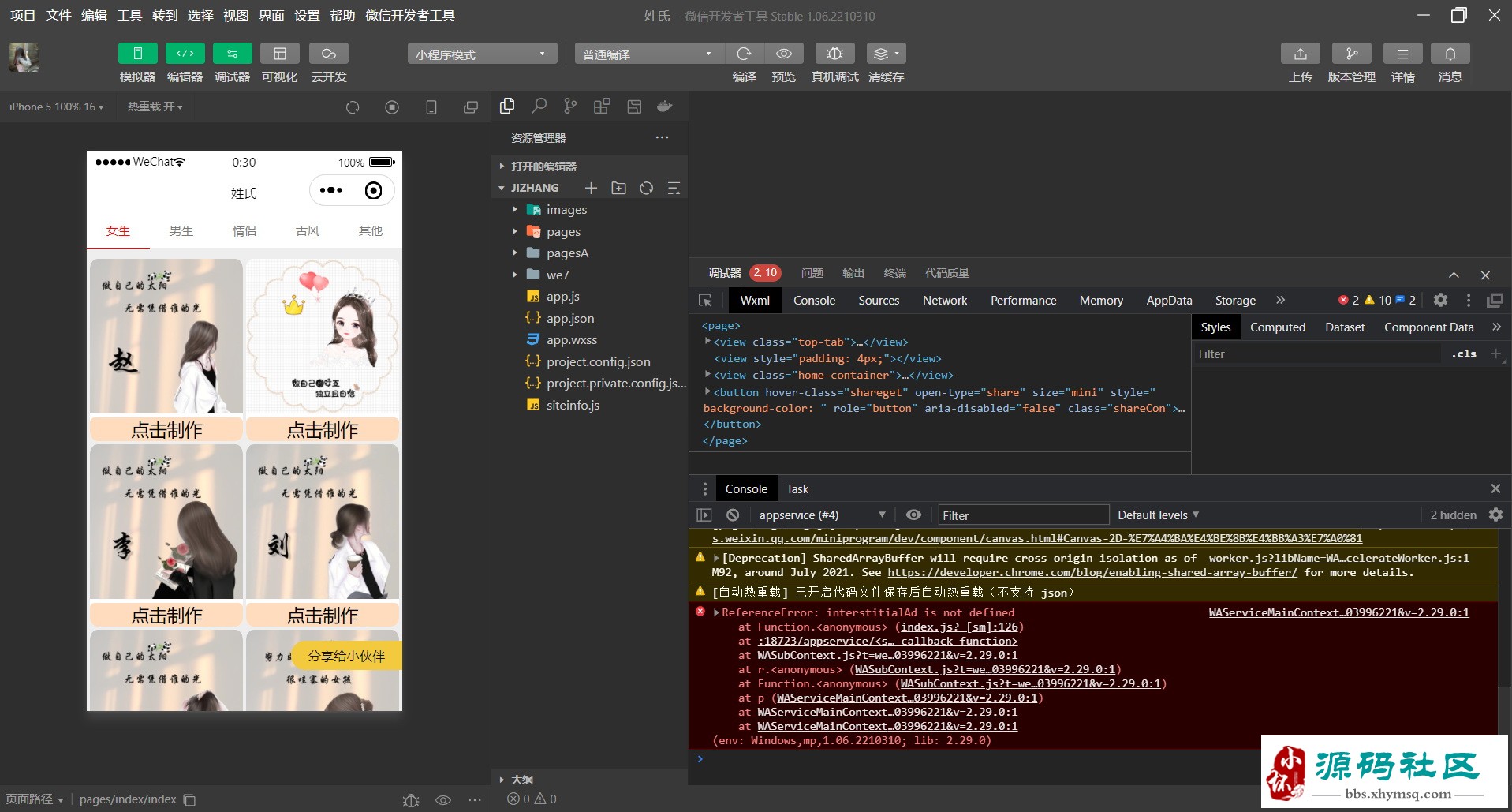Open the 详情 details panel
This screenshot has height=812, width=1512.
point(1403,54)
